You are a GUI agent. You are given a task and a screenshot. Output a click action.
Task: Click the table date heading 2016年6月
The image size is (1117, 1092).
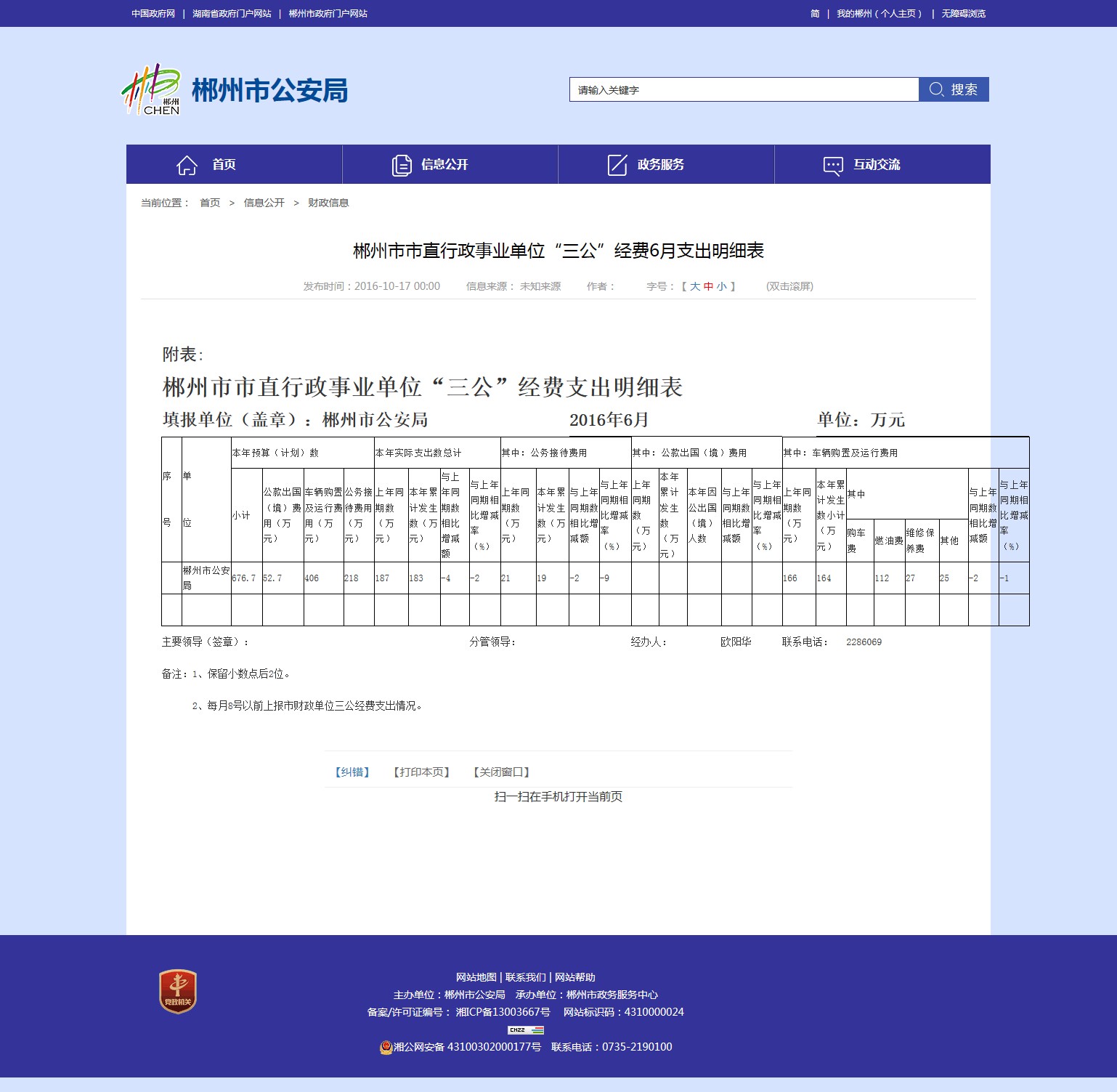(x=609, y=420)
